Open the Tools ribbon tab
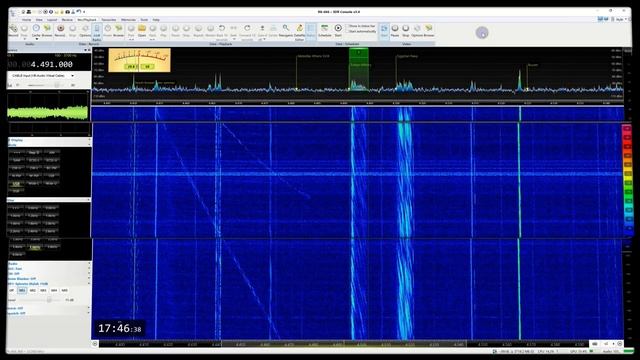The image size is (640, 360). (144, 20)
